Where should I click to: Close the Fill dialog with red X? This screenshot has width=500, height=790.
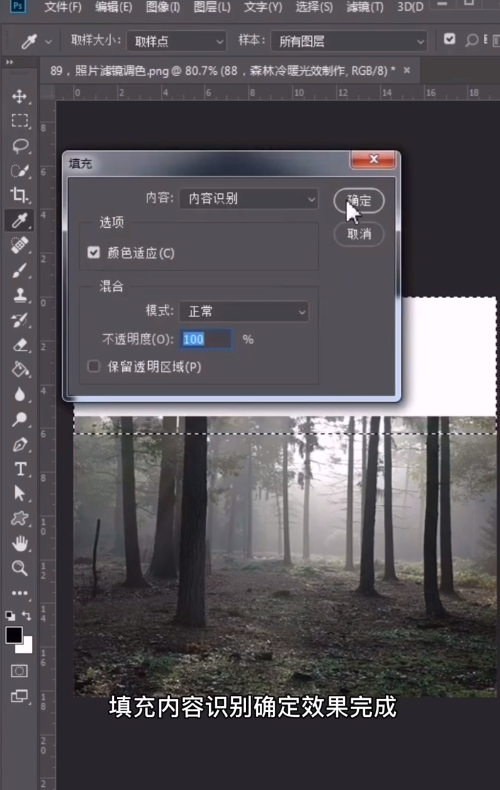coord(373,160)
